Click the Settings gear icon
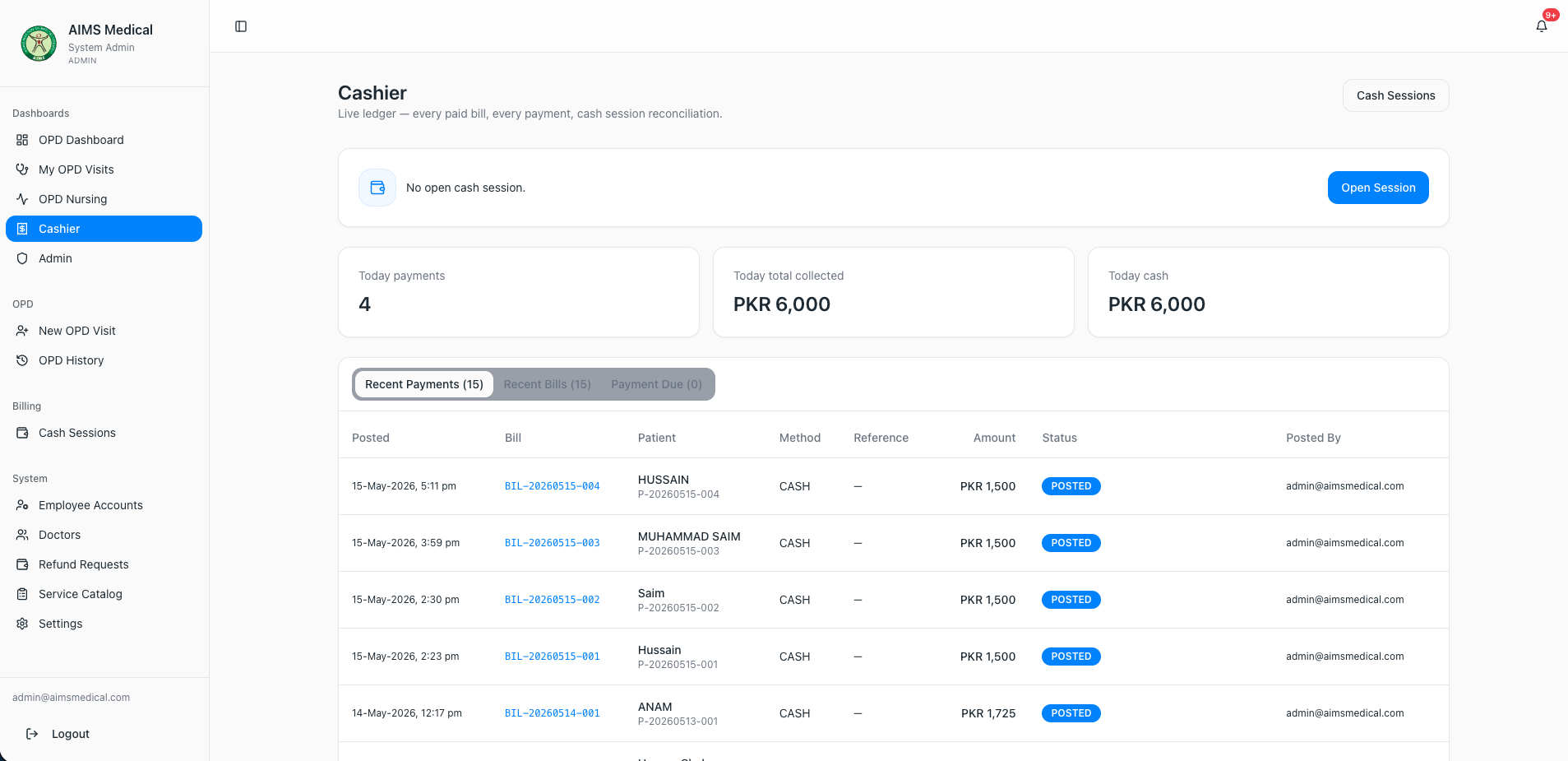1568x761 pixels. (22, 624)
